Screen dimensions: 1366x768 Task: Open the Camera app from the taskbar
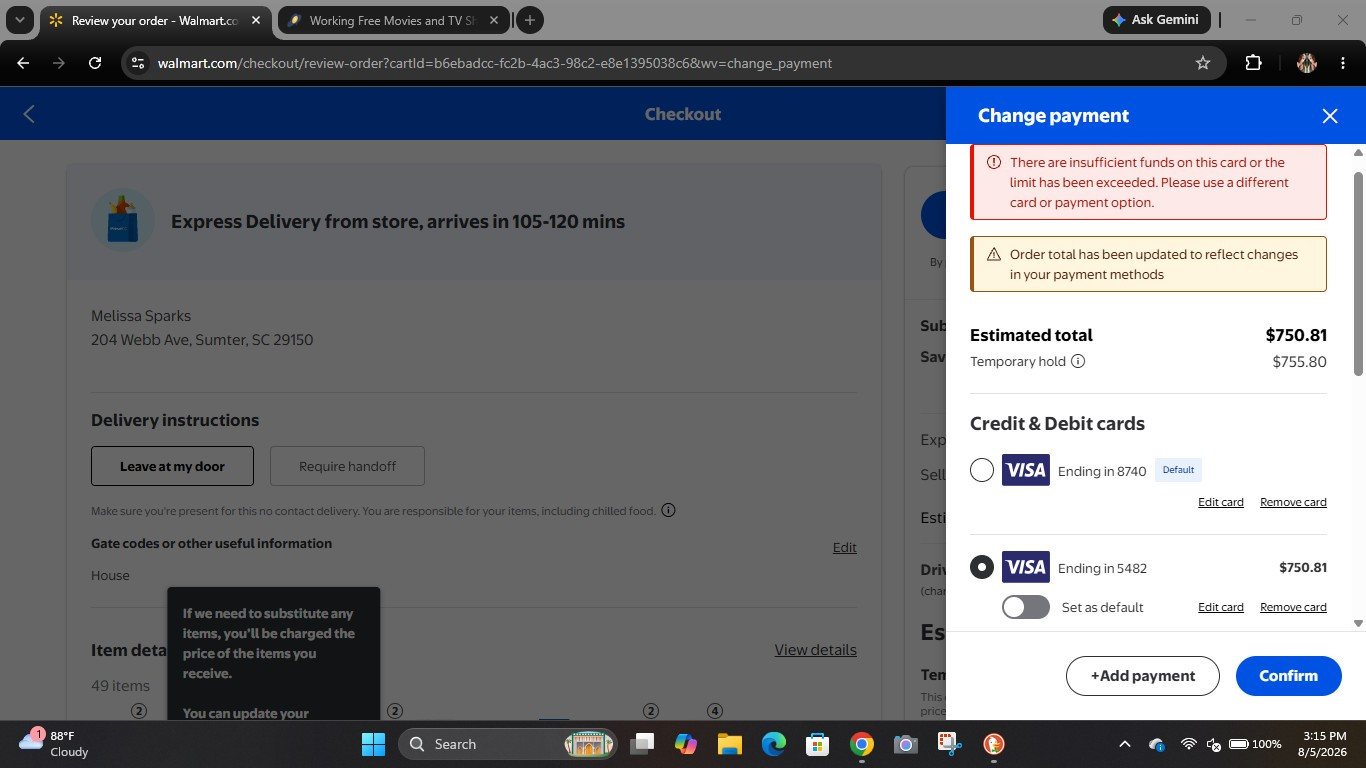(x=906, y=744)
